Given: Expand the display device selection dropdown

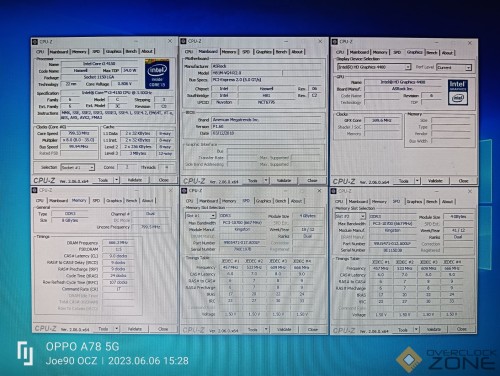Looking at the screenshot, I should click(408, 67).
